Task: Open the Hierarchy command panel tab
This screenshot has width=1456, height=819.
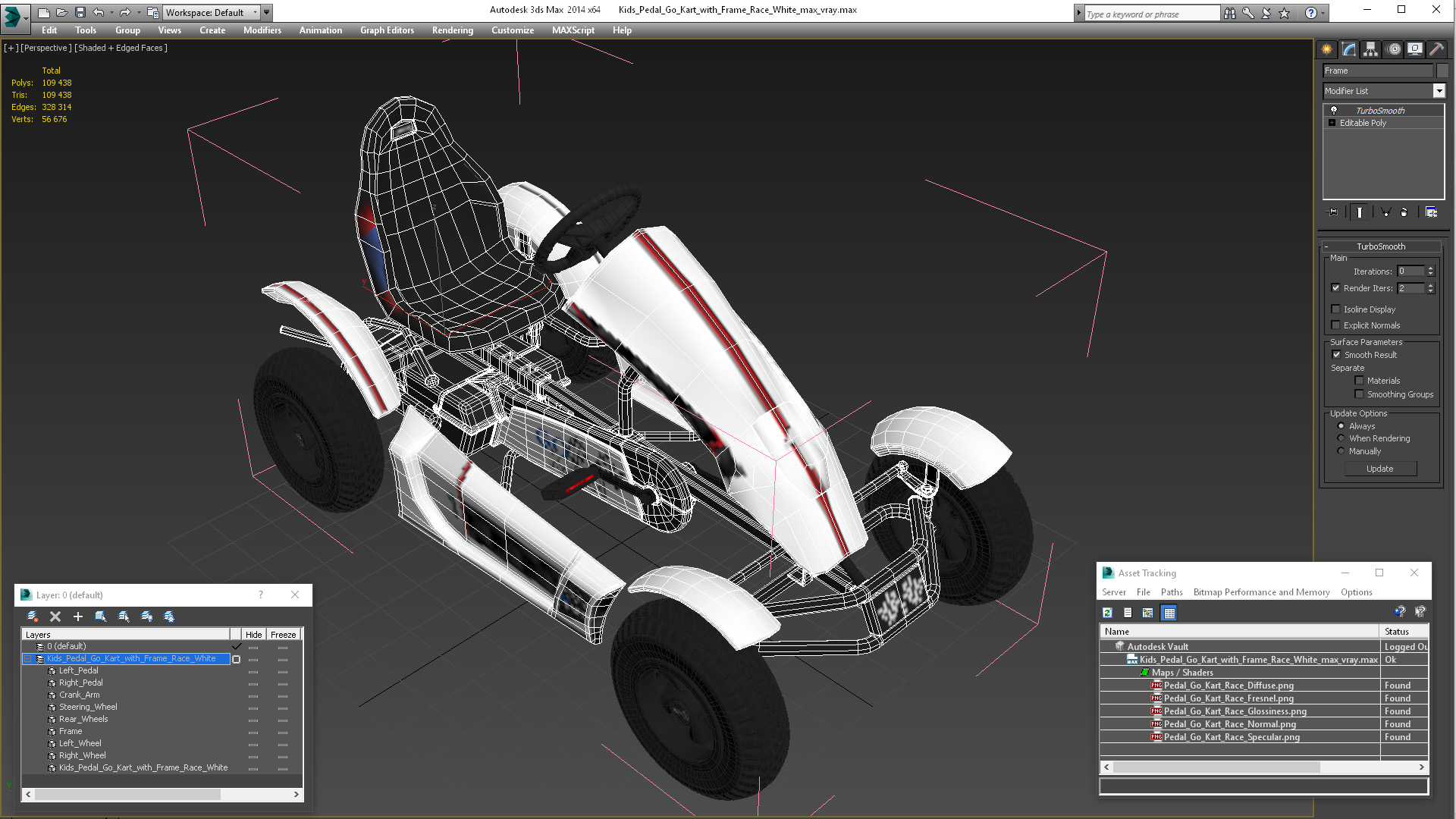Action: point(1370,49)
